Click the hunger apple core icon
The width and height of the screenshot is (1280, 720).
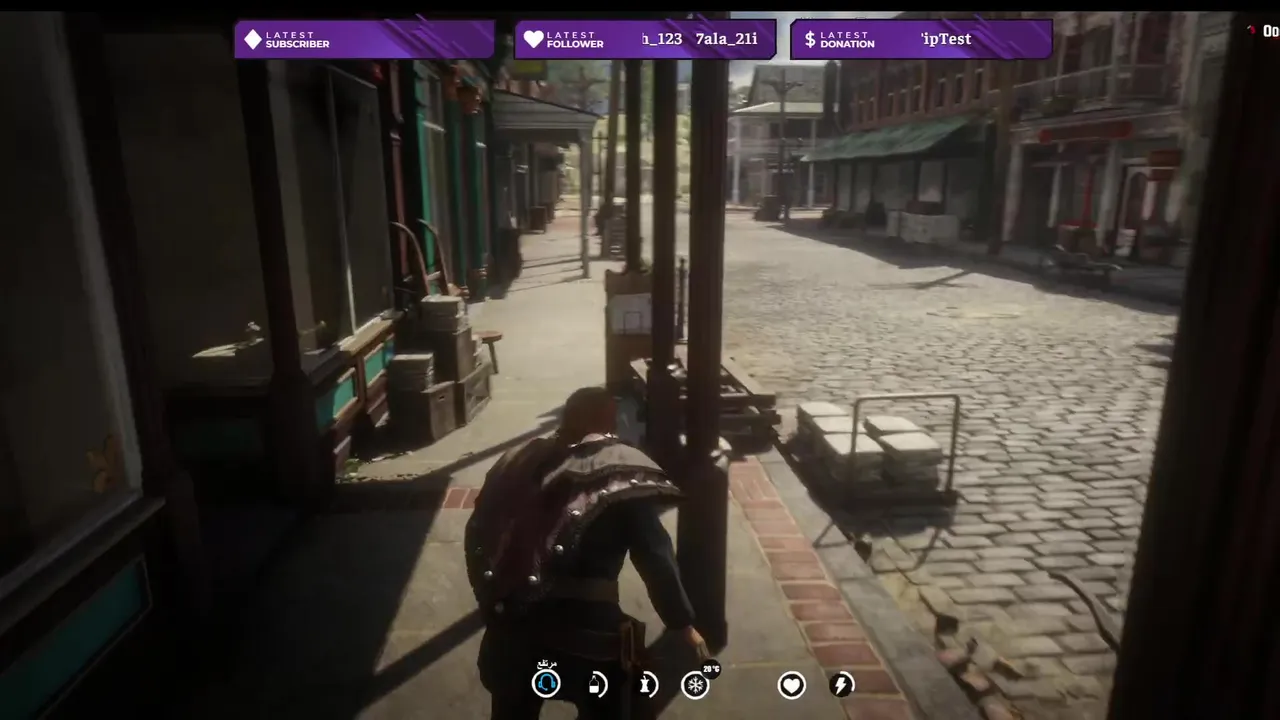pos(648,684)
